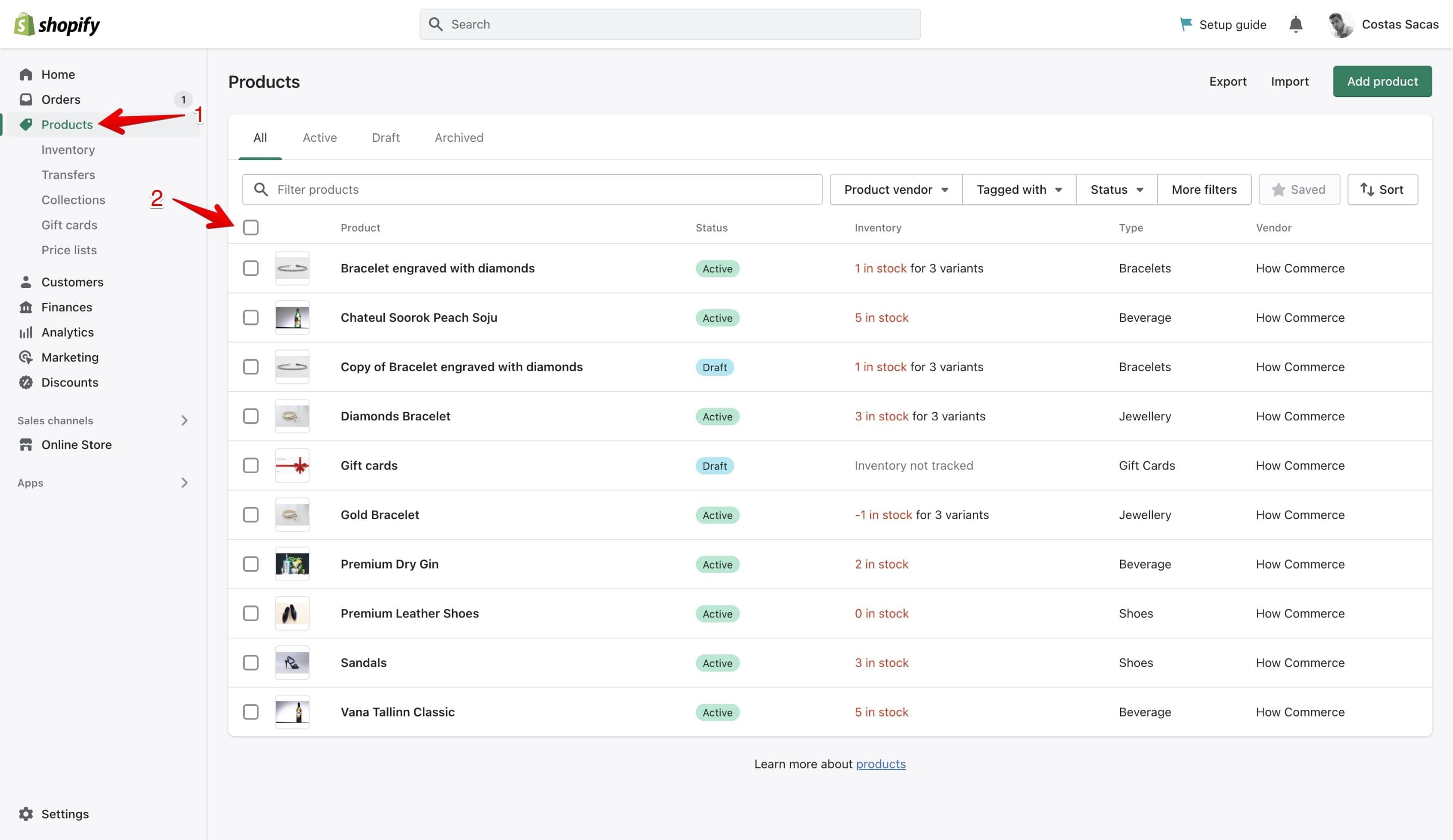This screenshot has height=840, width=1453.
Task: Click the Marketing target icon
Action: [26, 357]
